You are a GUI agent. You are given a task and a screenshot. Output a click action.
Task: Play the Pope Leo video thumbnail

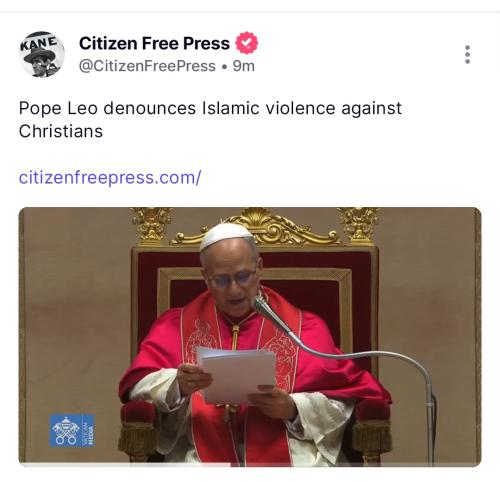click(250, 337)
